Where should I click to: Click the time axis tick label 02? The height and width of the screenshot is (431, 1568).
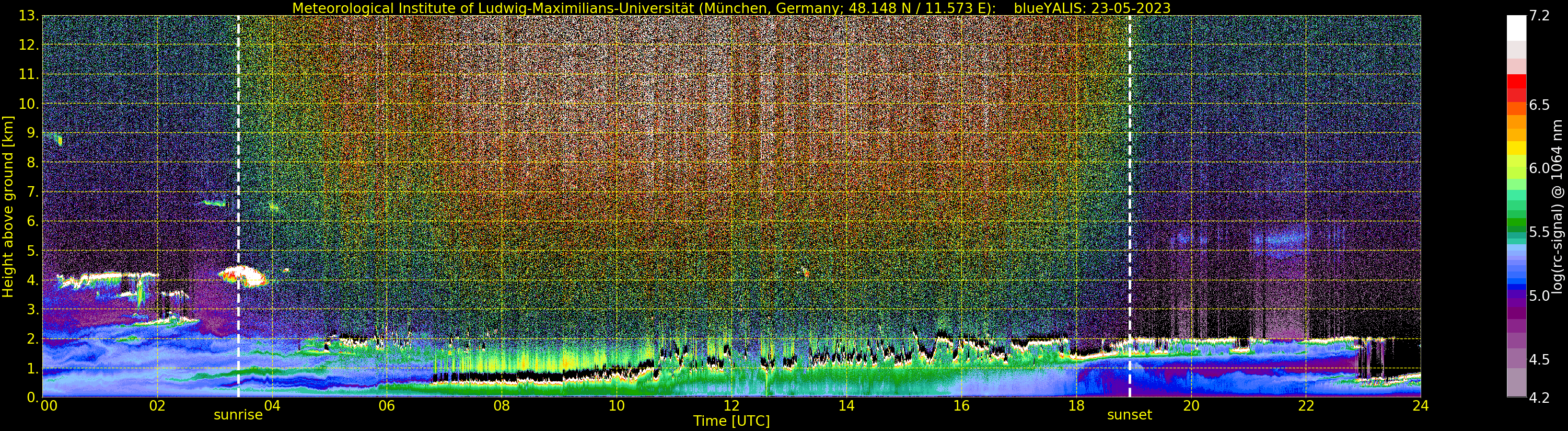pyautogui.click(x=157, y=406)
